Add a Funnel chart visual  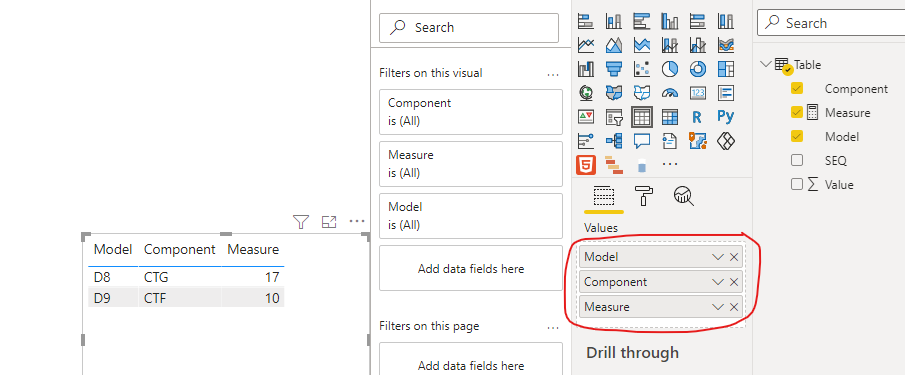point(614,69)
